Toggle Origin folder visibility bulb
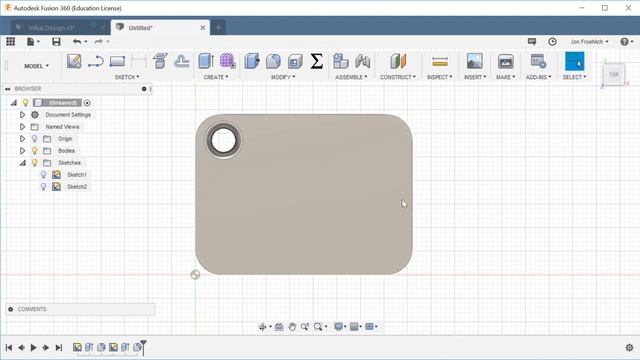The height and width of the screenshot is (360, 640). point(35,139)
